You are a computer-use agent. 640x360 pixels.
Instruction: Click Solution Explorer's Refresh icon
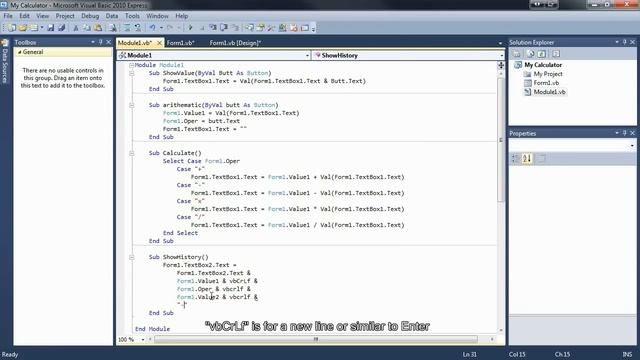(x=542, y=54)
